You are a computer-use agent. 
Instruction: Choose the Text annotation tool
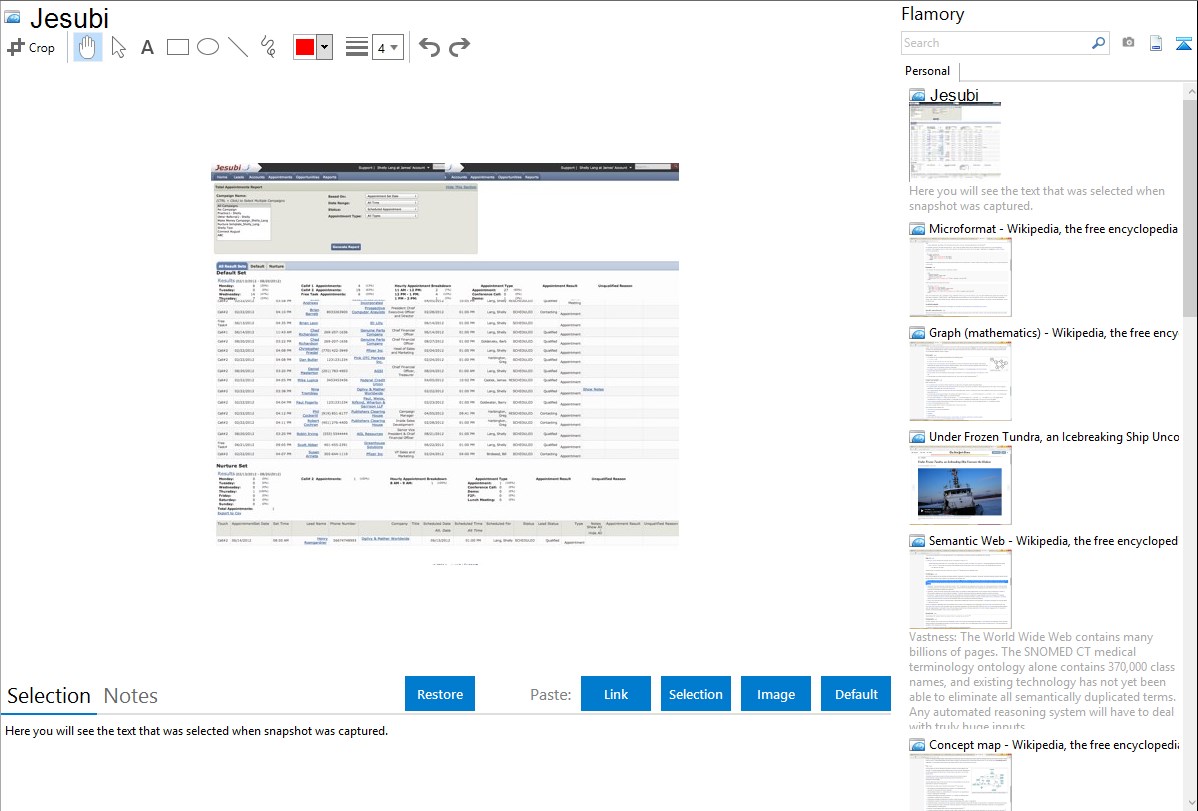[147, 47]
